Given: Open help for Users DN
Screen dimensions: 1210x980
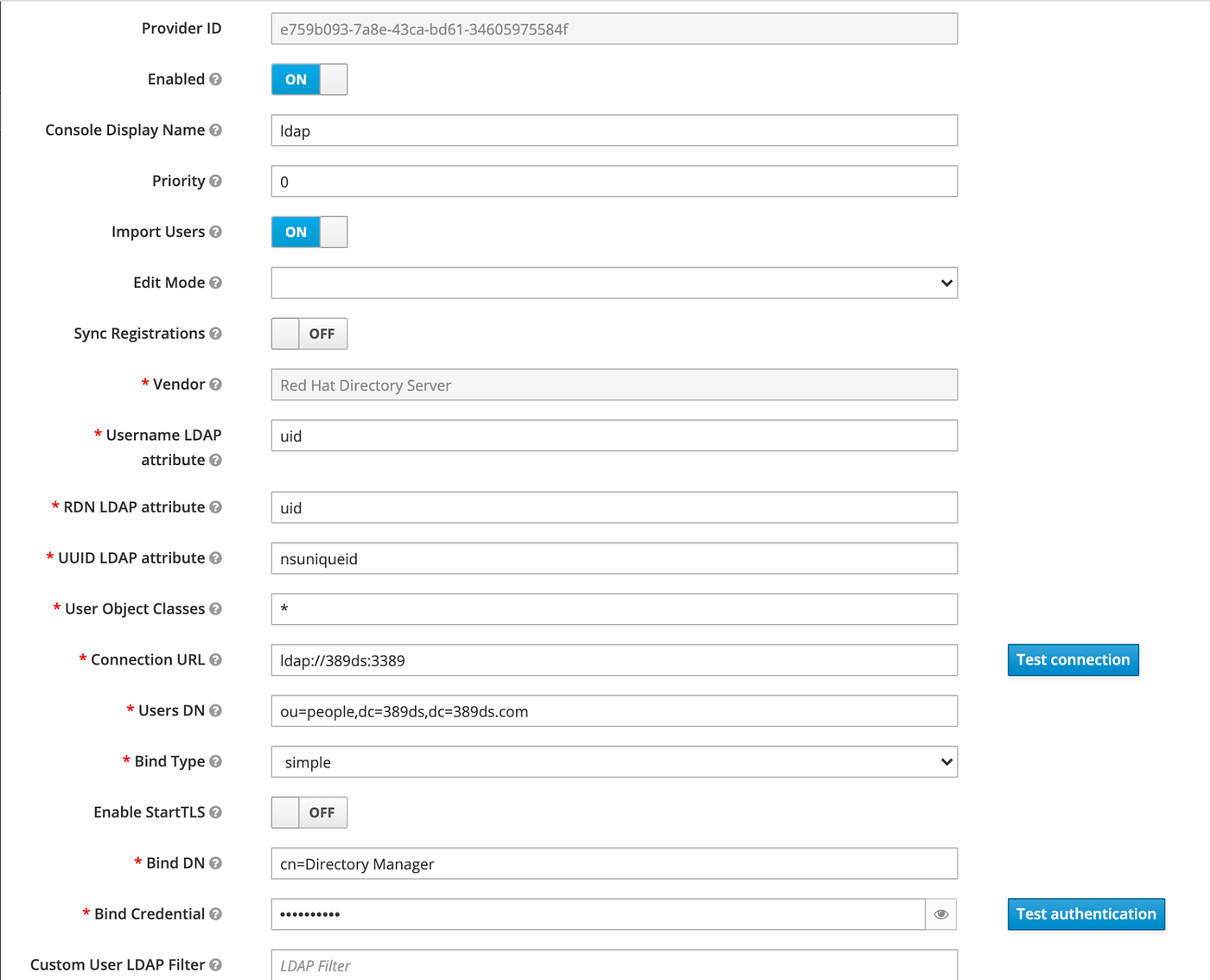Looking at the screenshot, I should click(x=216, y=710).
